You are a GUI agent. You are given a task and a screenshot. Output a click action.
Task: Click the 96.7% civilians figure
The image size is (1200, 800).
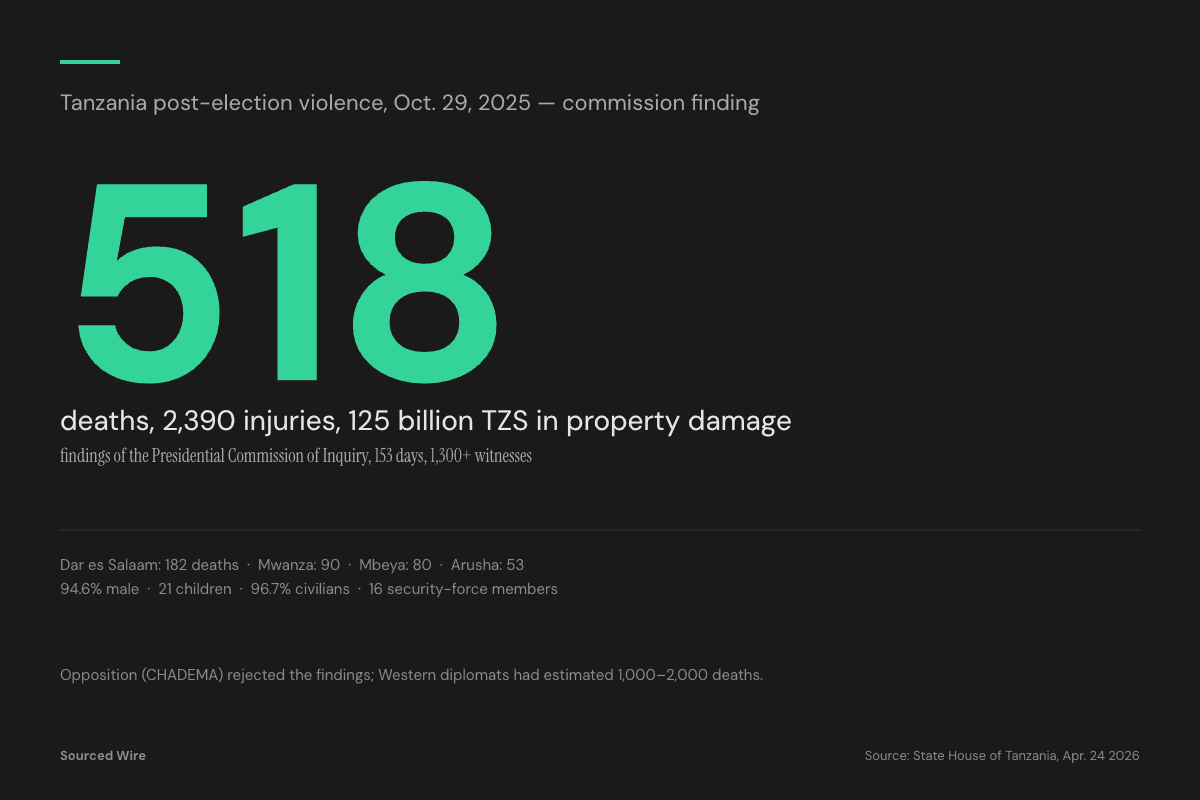(300, 588)
